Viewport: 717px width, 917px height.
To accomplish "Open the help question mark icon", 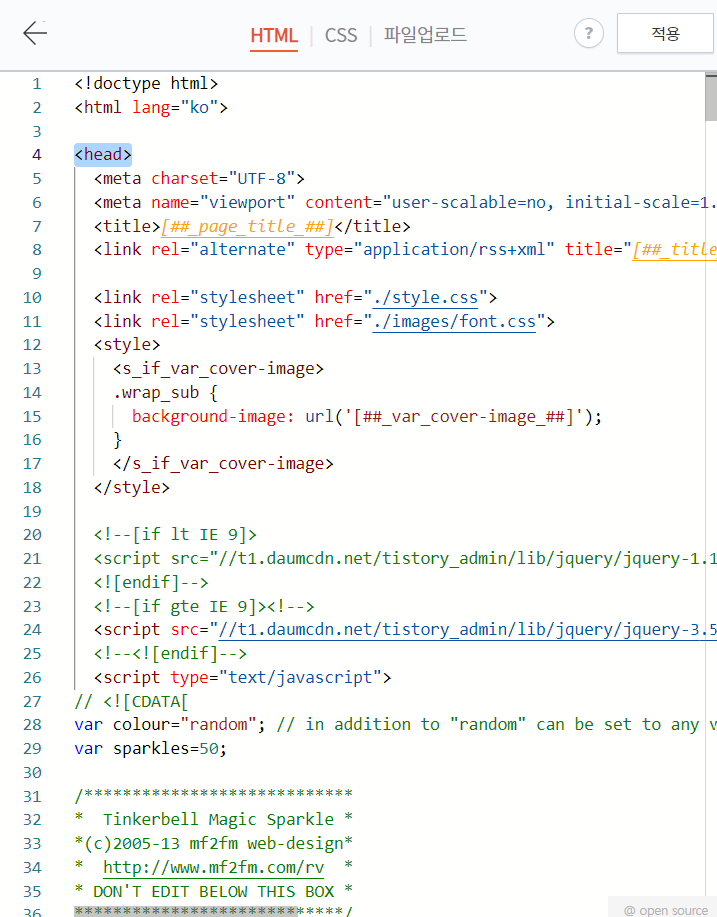I will 588,33.
